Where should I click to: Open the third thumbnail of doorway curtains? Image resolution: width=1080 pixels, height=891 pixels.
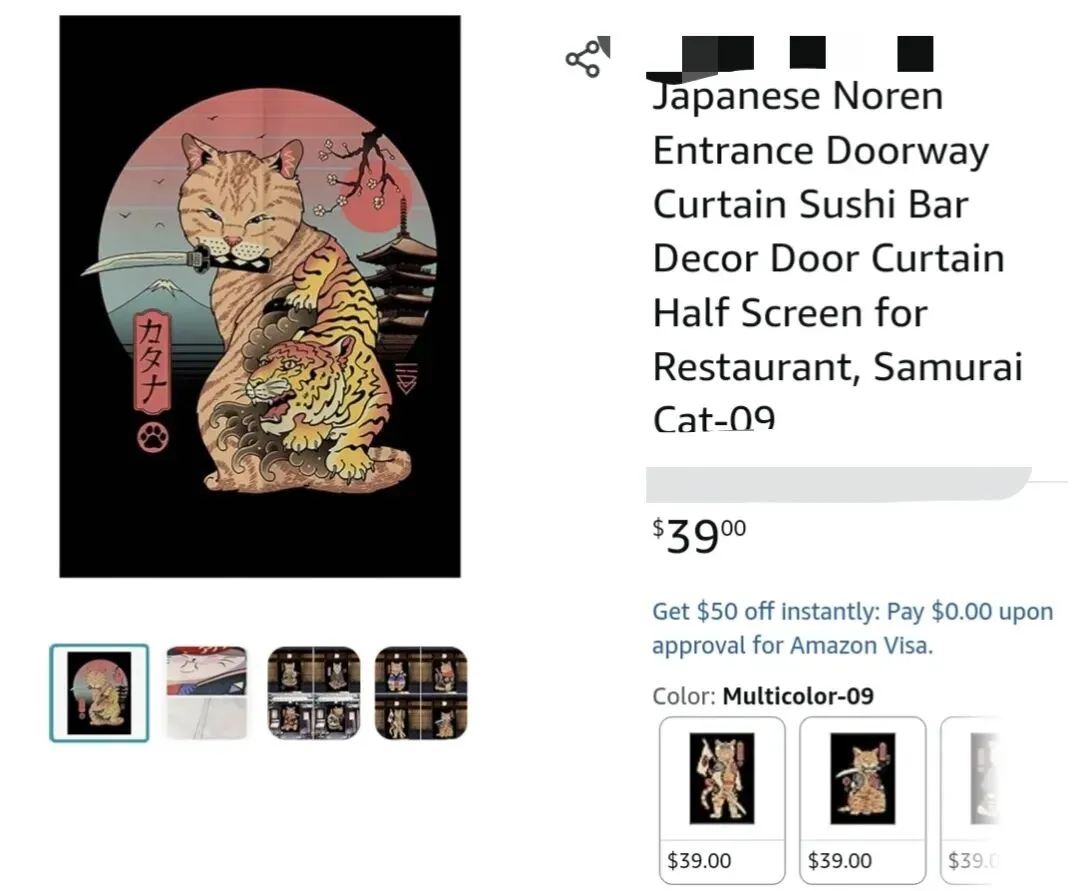314,693
